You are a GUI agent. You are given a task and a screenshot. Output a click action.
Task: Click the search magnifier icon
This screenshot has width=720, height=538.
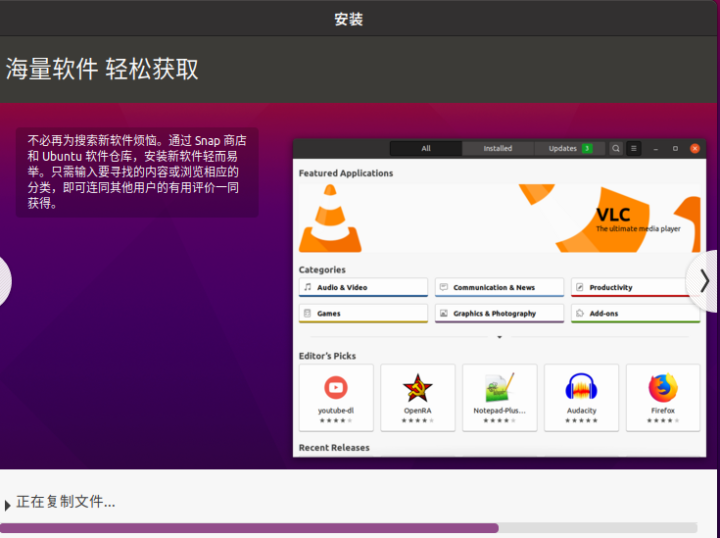coord(616,148)
